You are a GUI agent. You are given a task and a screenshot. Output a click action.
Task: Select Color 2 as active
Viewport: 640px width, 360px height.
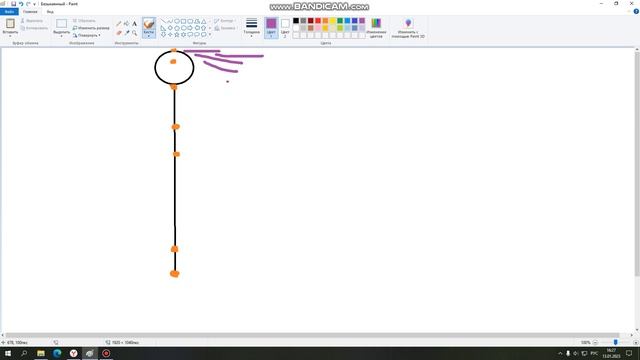pyautogui.click(x=285, y=28)
